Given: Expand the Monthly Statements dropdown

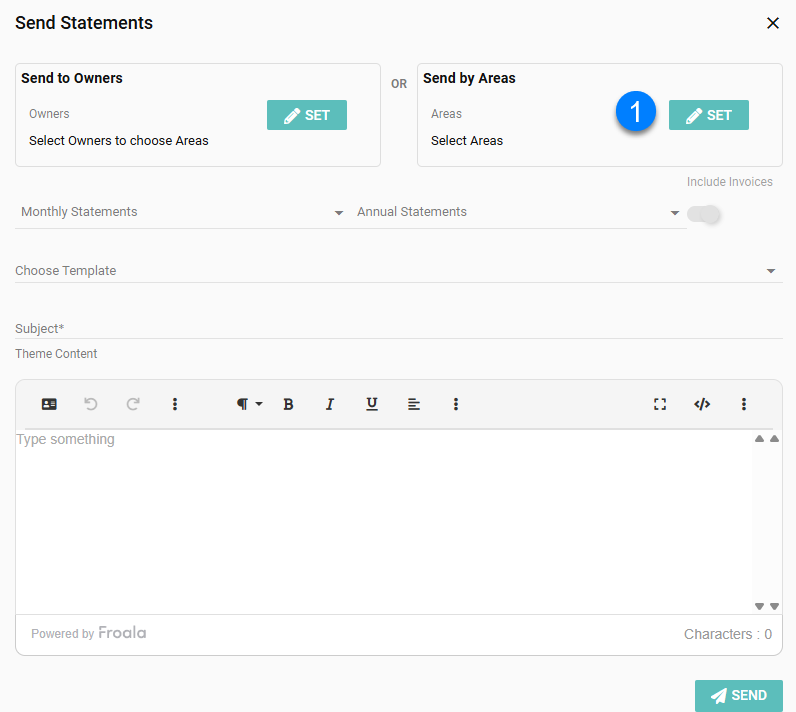Looking at the screenshot, I should [182, 212].
